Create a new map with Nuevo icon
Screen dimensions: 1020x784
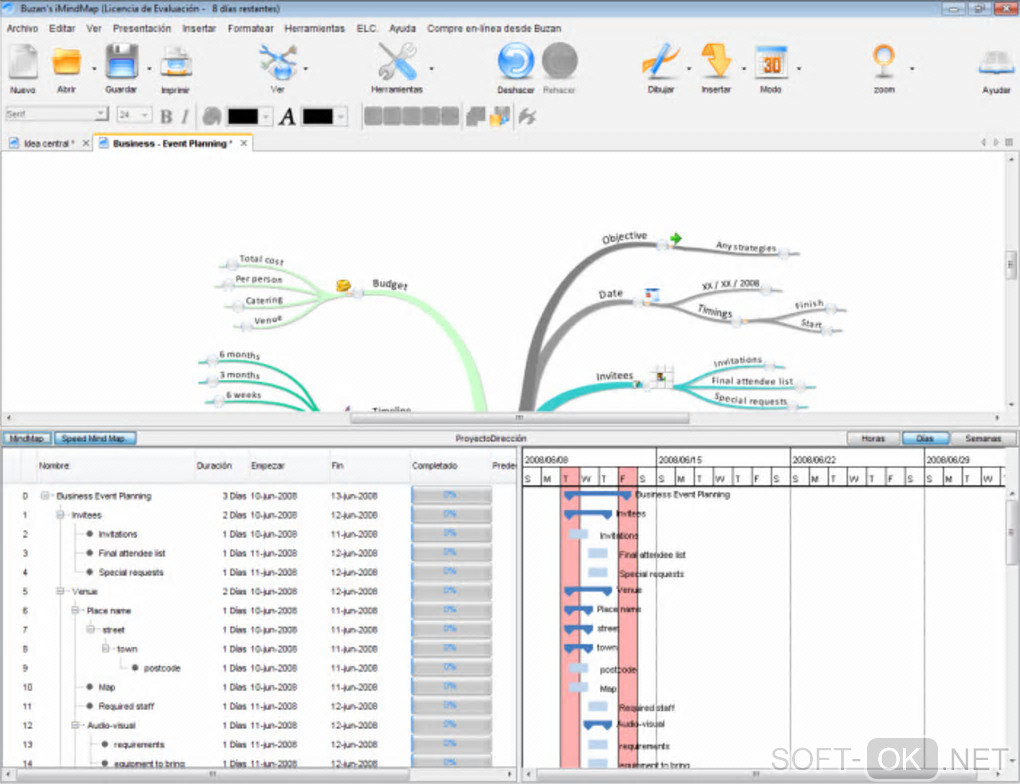pos(23,62)
